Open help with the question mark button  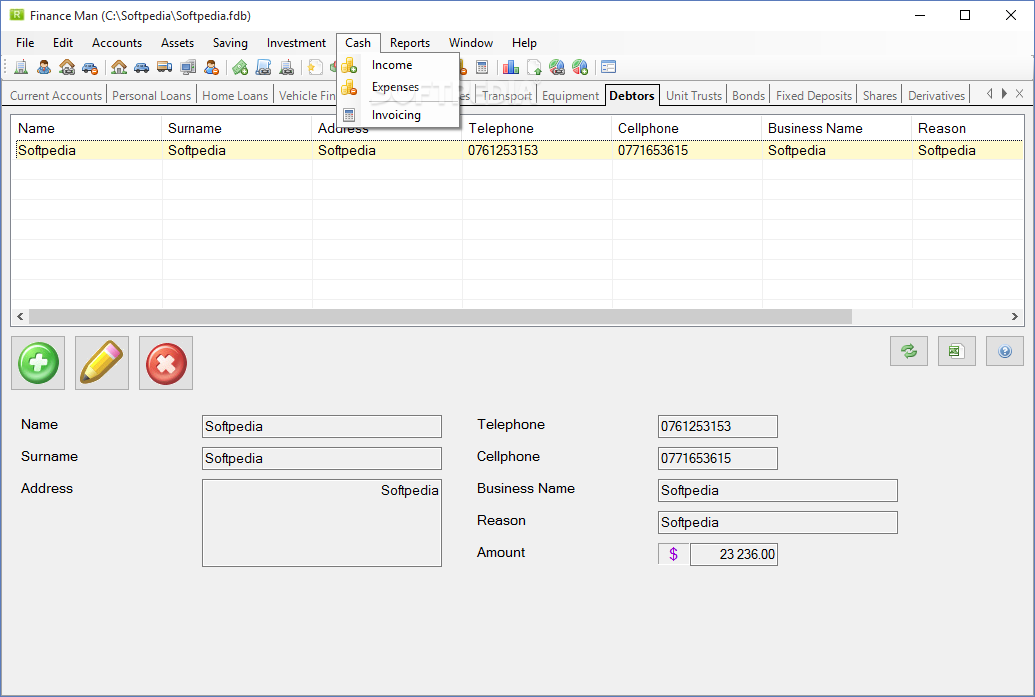1005,351
